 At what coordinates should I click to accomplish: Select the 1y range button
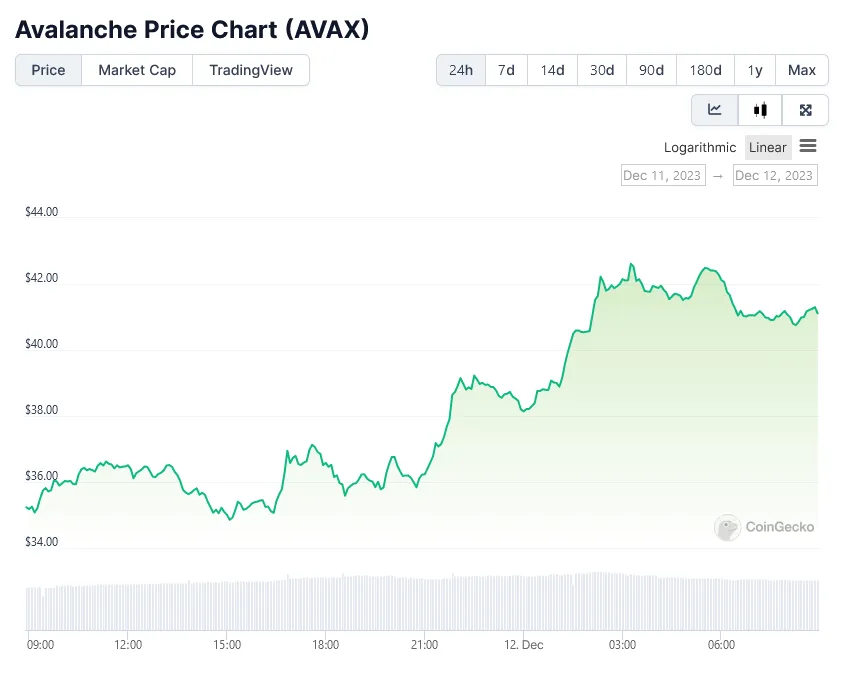pyautogui.click(x=755, y=70)
